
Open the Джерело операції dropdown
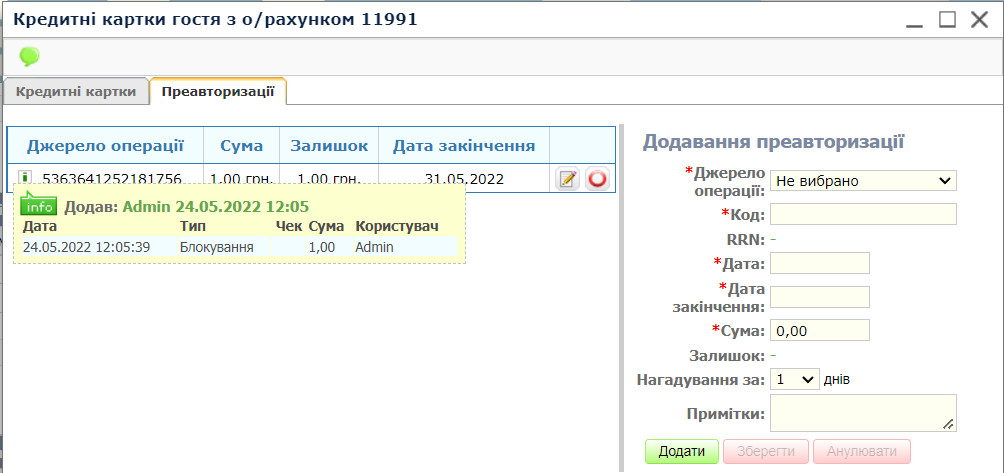coord(863,181)
